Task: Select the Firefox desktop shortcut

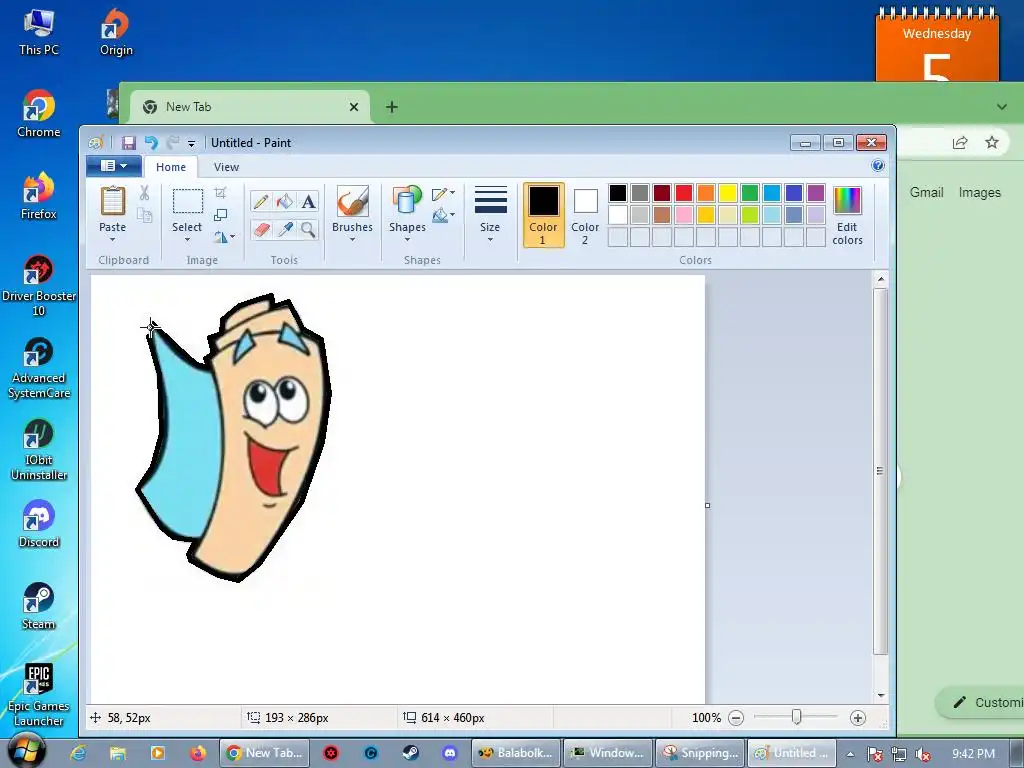Action: [39, 196]
